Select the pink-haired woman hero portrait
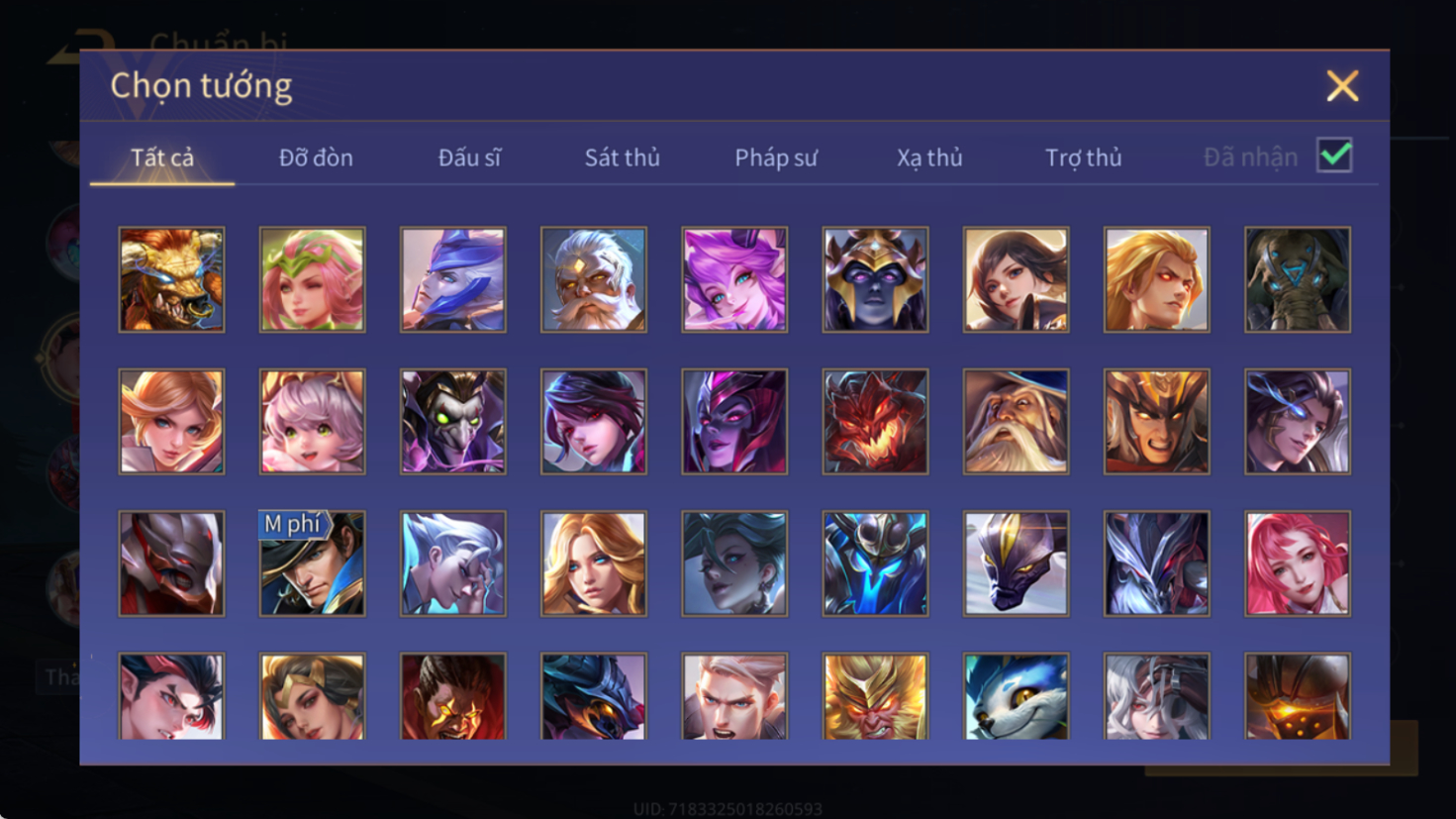This screenshot has height=819, width=1456. click(1298, 563)
